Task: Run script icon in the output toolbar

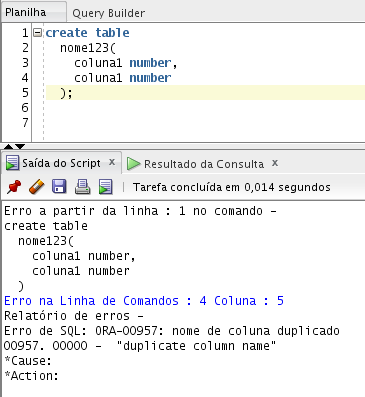Action: coord(105,187)
